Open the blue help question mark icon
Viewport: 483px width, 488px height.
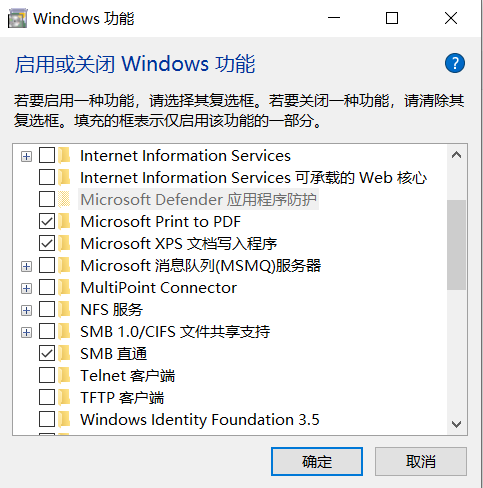tap(455, 63)
